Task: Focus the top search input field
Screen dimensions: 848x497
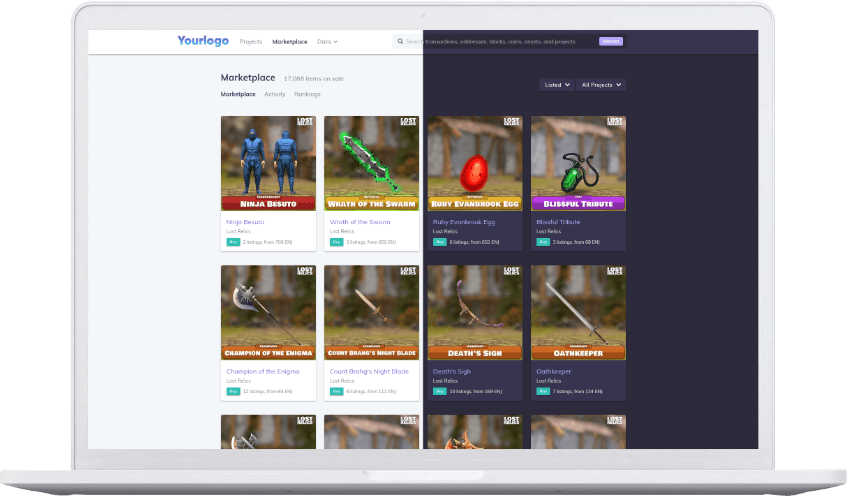Action: pos(508,41)
